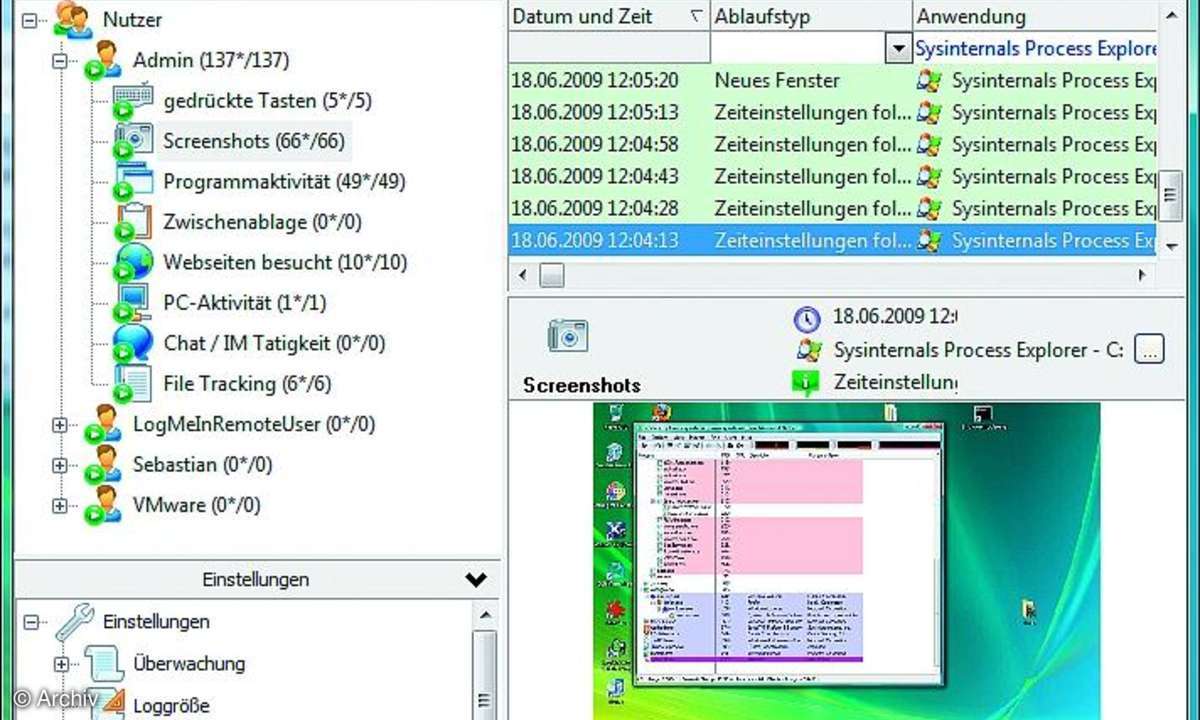This screenshot has height=720, width=1200.
Task: Click the window icon for Programmaktivität
Action: [x=134, y=181]
